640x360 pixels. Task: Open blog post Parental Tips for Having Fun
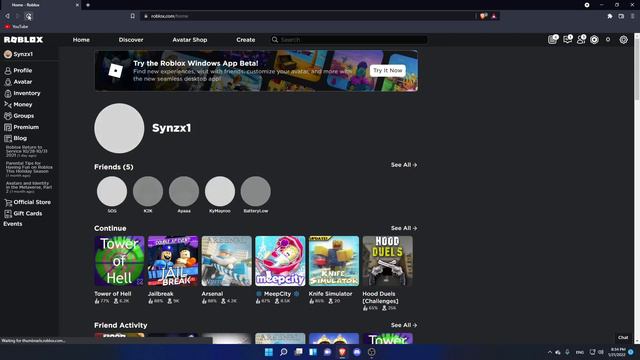[x=29, y=169]
